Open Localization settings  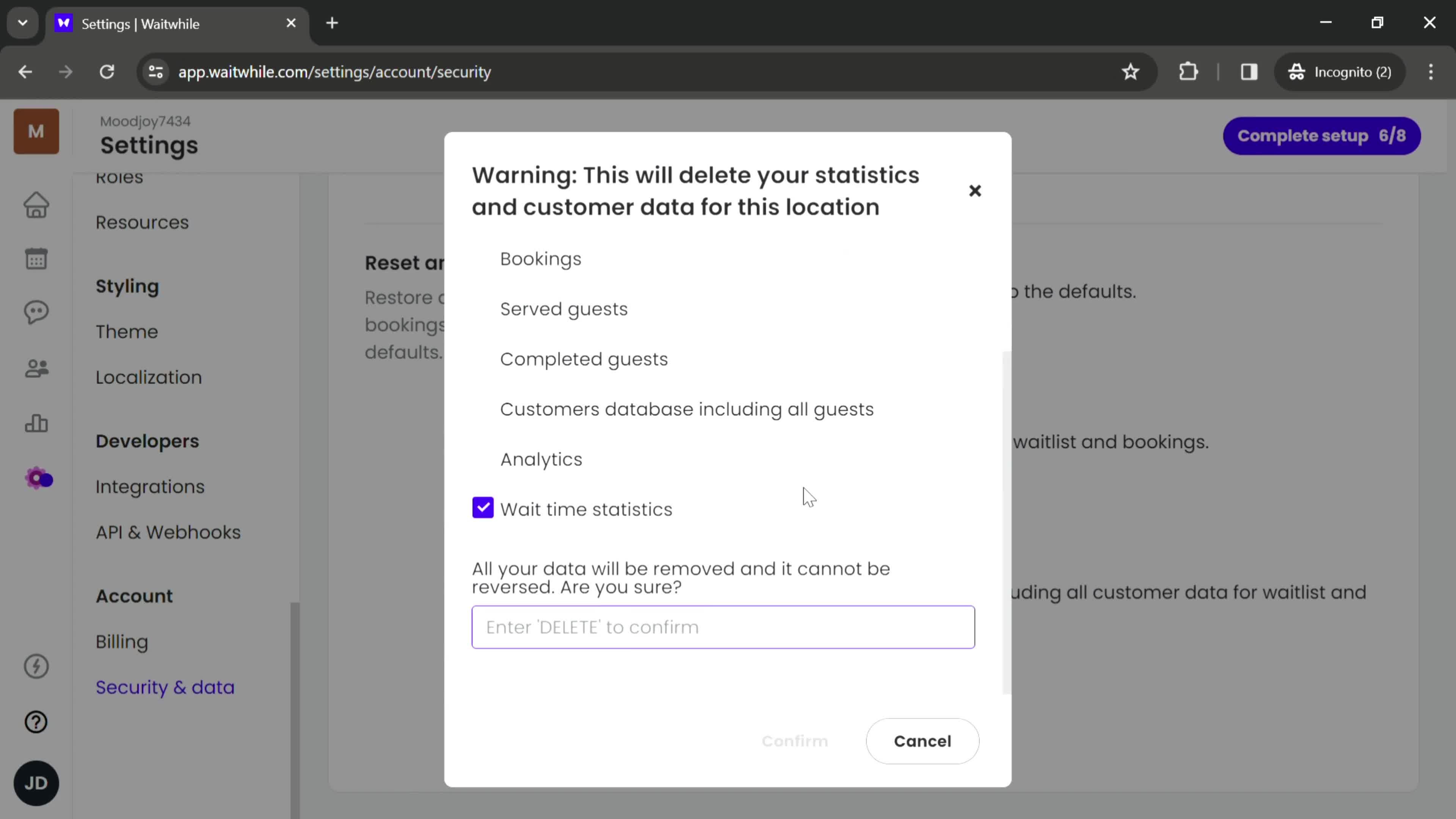coord(149,377)
